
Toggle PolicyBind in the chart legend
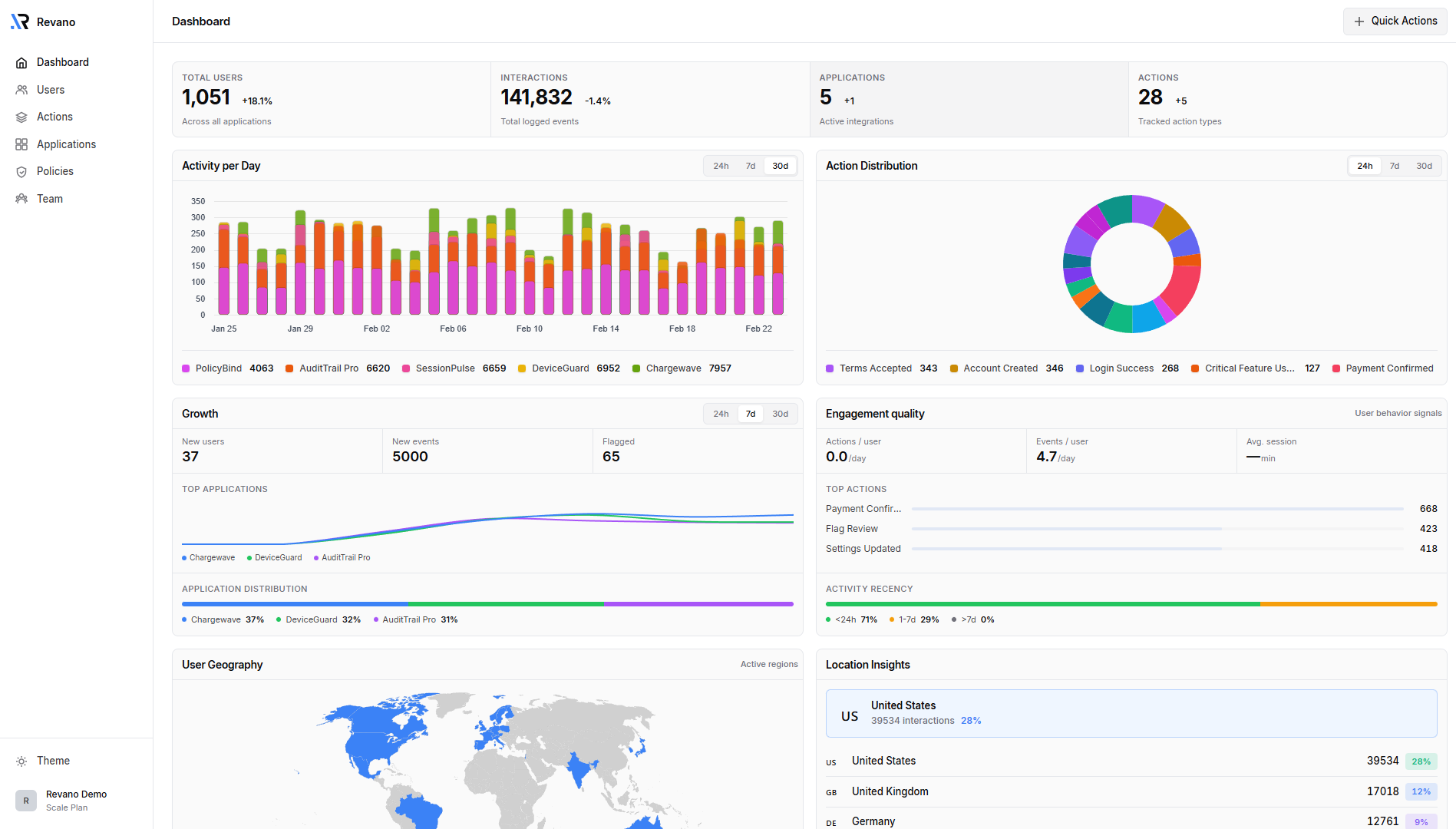click(212, 368)
